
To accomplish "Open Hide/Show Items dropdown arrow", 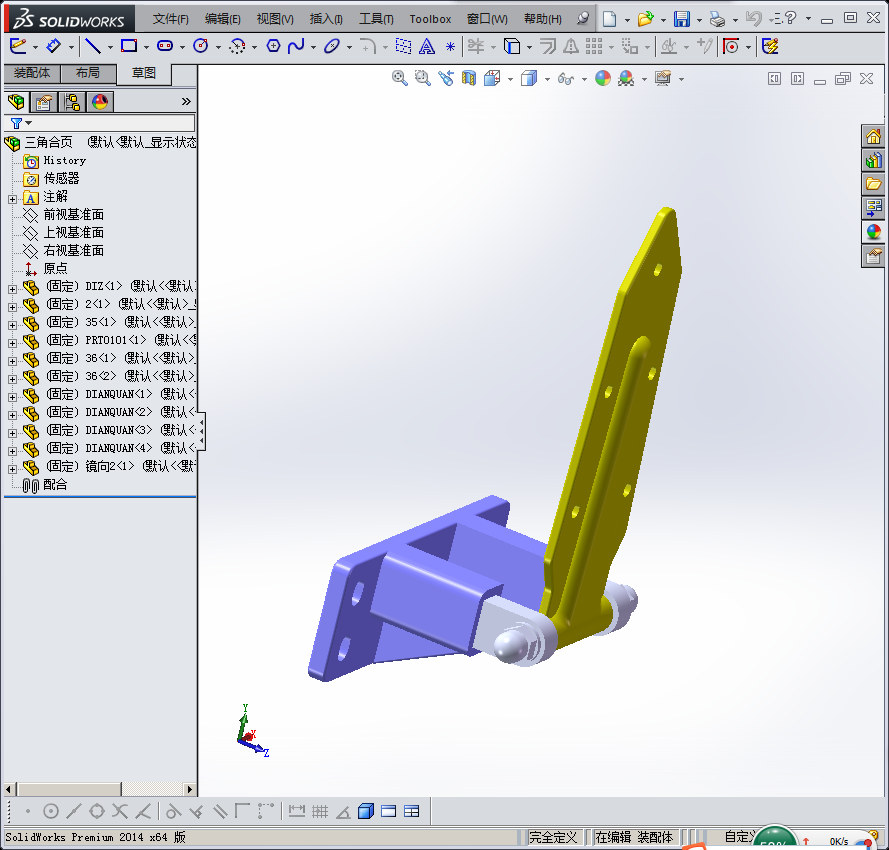I will pos(583,79).
